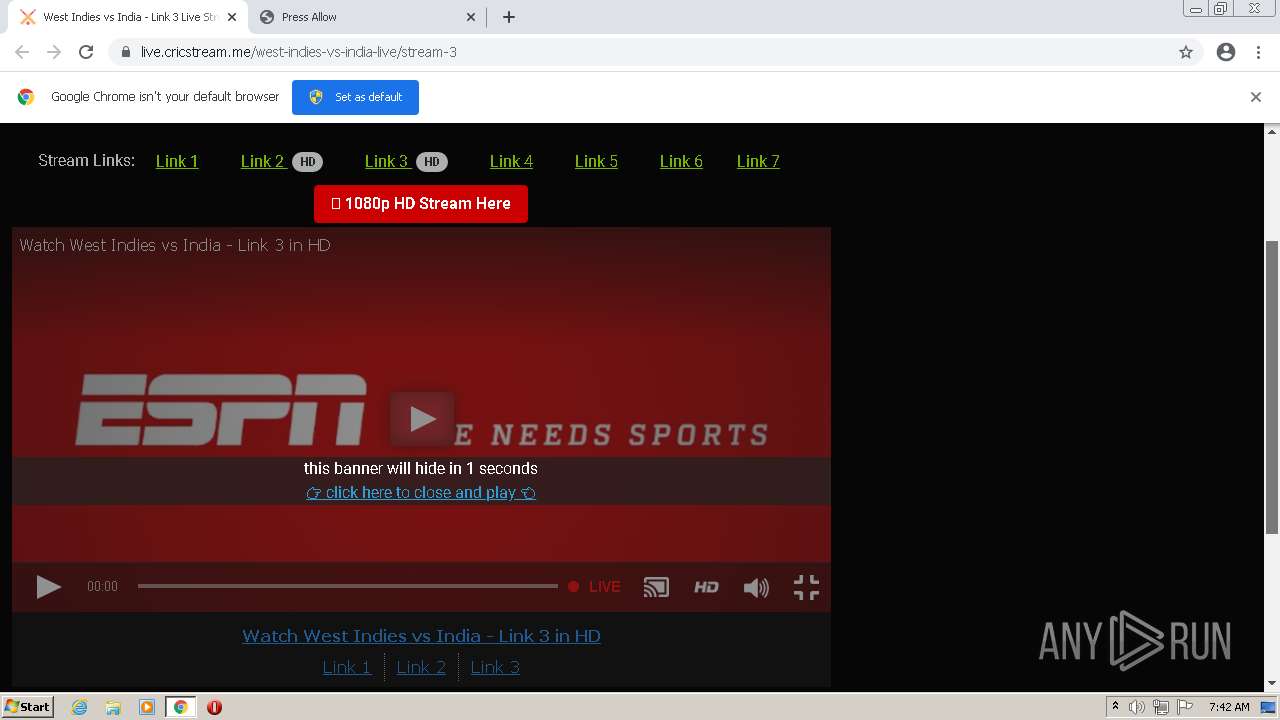Open Link 2 below the video player
1280x720 pixels.
tap(421, 667)
